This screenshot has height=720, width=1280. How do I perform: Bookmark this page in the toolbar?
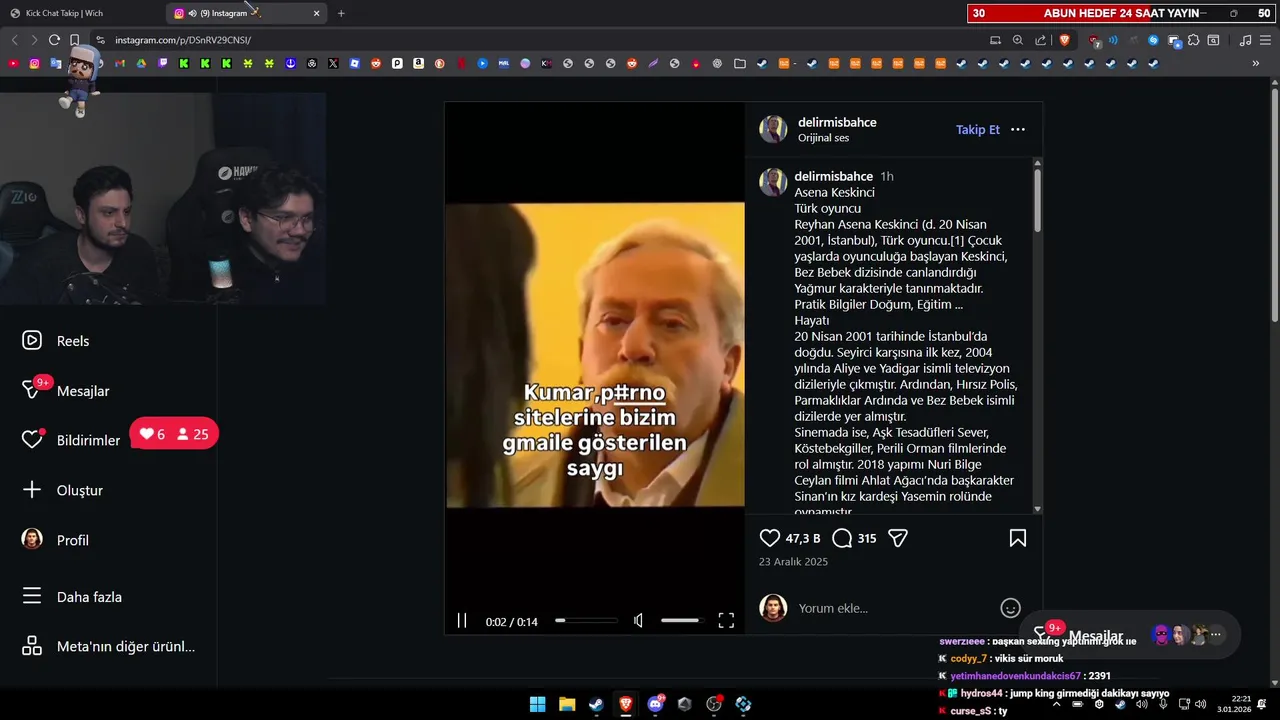coord(75,40)
